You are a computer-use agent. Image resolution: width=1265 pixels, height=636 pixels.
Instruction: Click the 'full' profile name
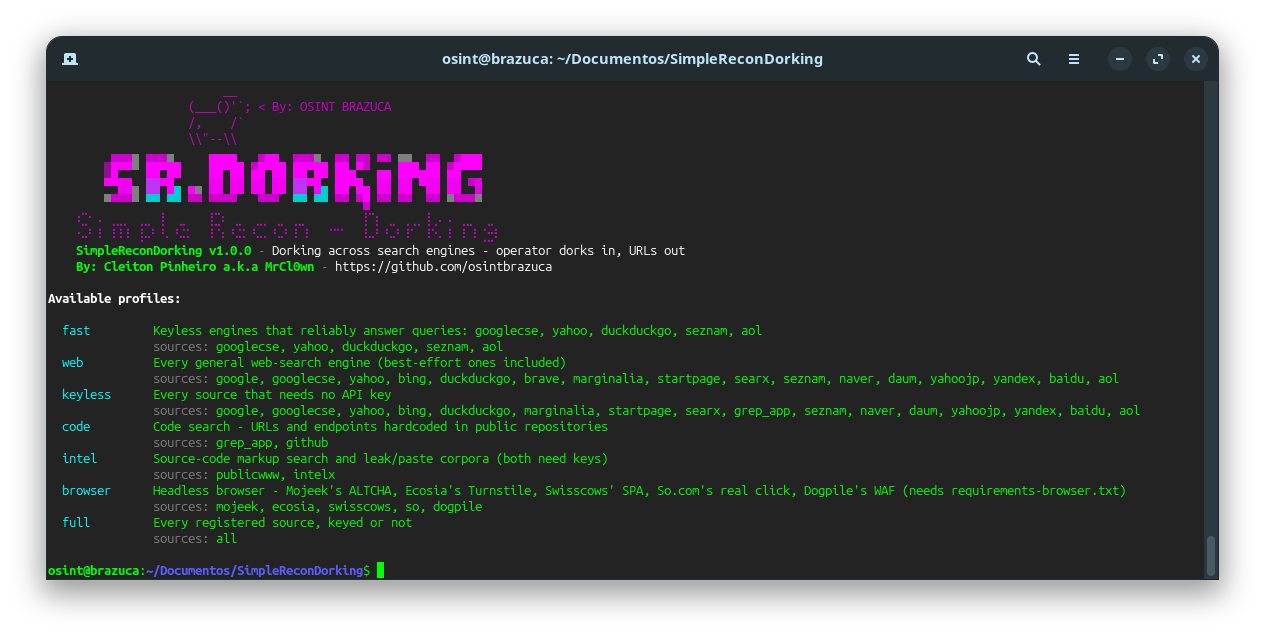click(76, 523)
